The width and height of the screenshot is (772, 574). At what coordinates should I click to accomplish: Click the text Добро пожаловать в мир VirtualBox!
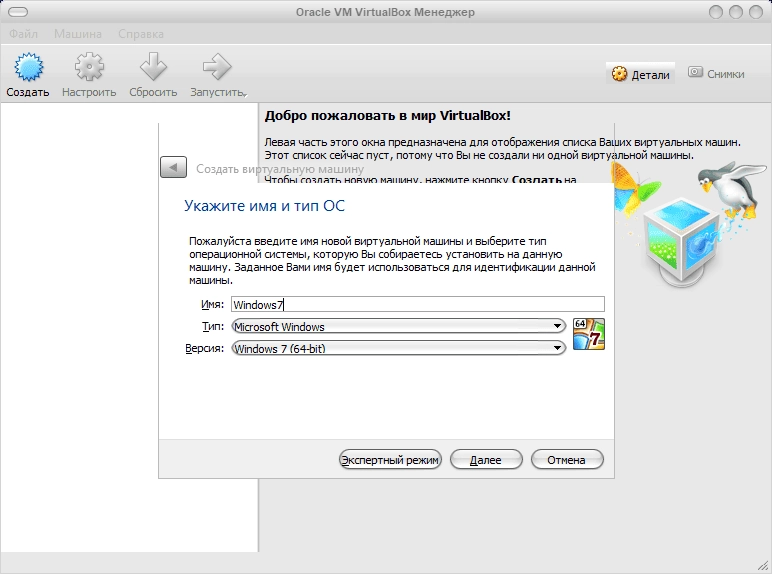pos(387,116)
